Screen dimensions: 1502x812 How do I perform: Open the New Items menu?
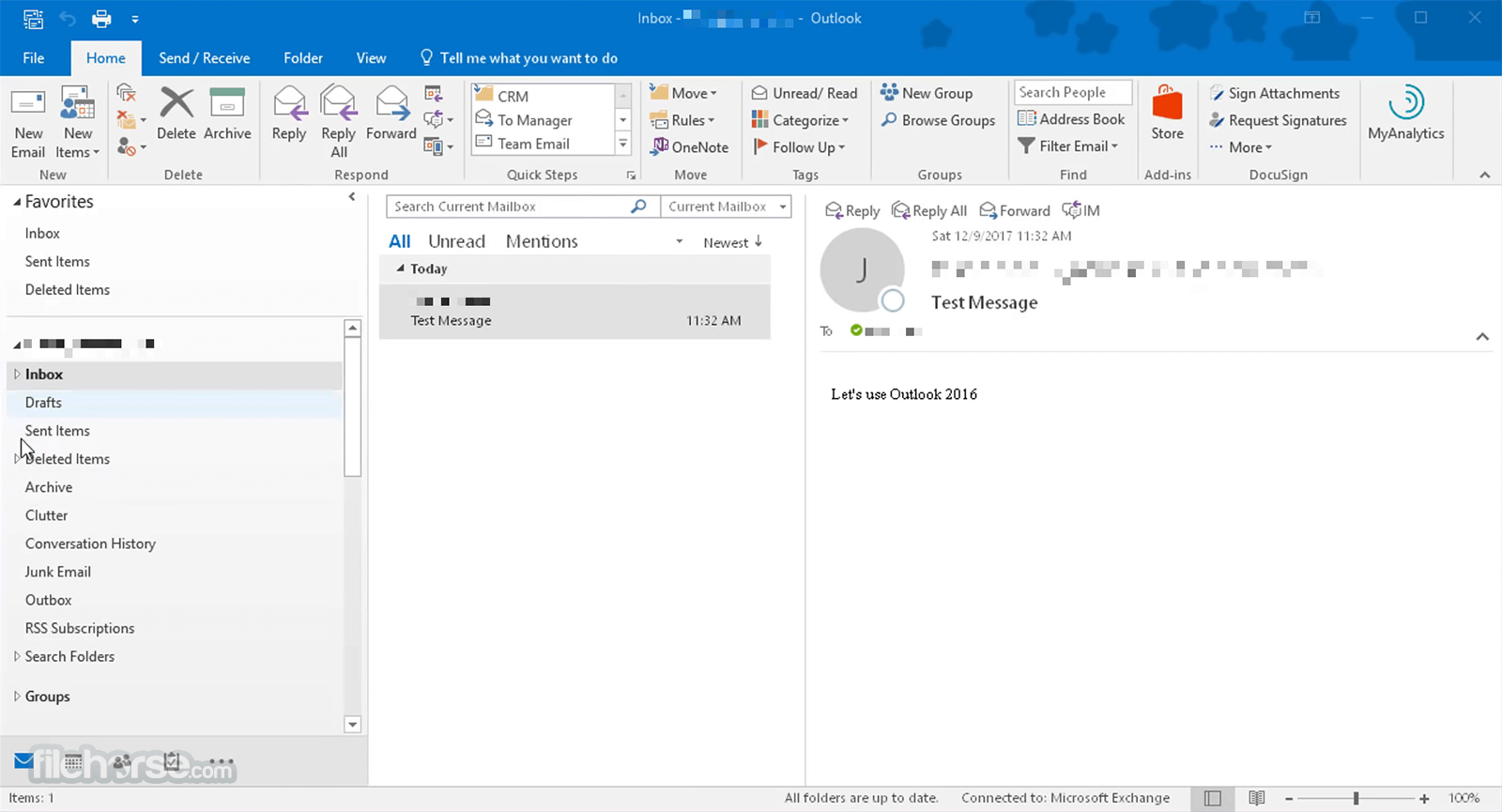click(x=77, y=123)
